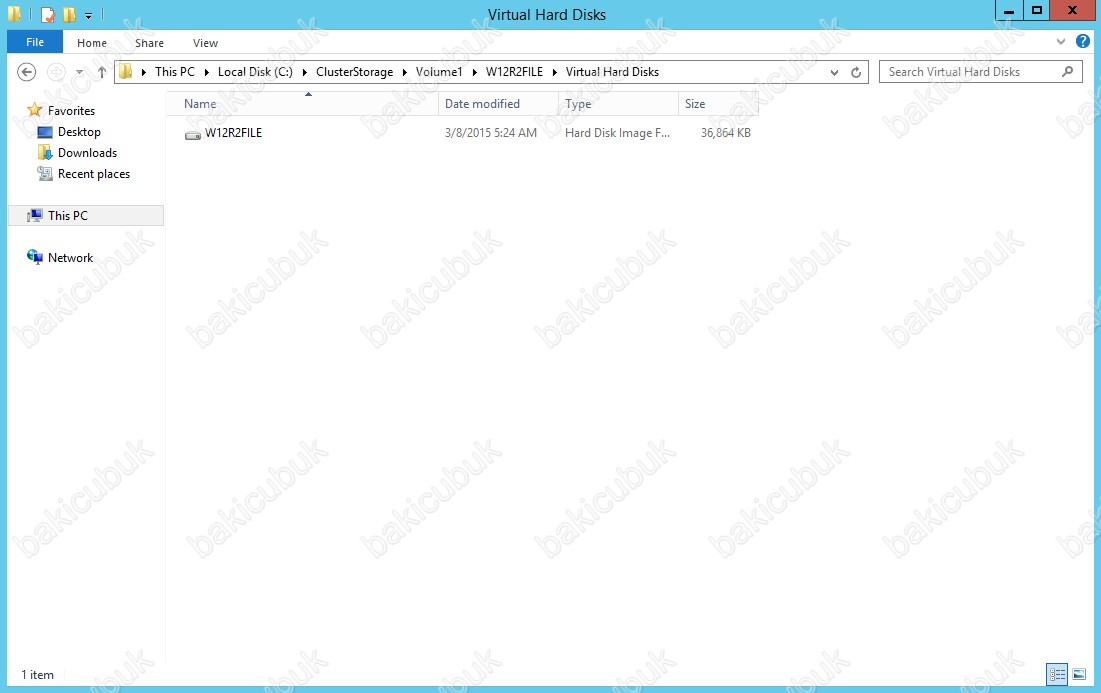Close the Virtual Hard Disks window

tap(1072, 11)
